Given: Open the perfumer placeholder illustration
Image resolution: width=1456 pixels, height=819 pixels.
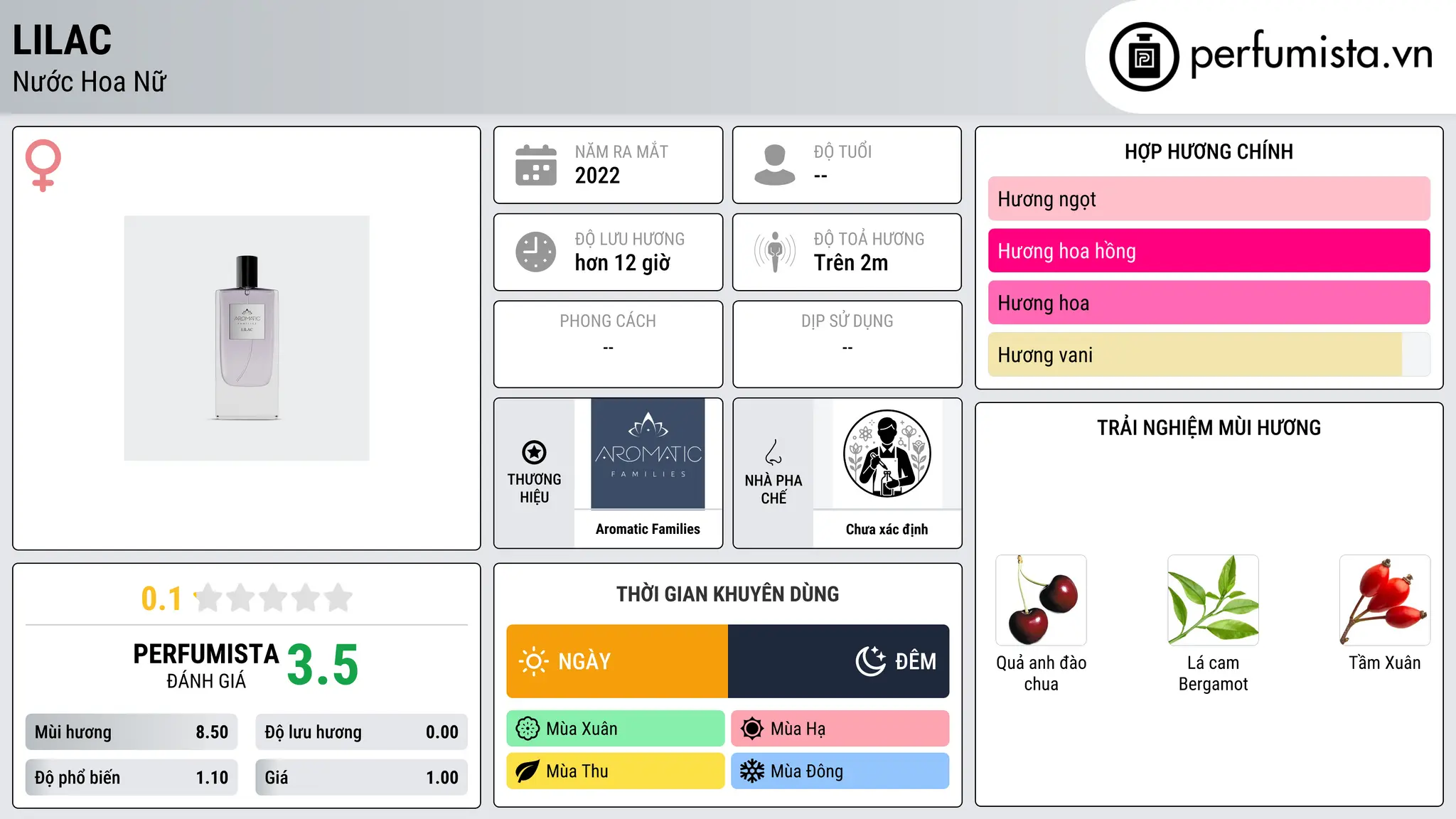Looking at the screenshot, I should tap(887, 454).
